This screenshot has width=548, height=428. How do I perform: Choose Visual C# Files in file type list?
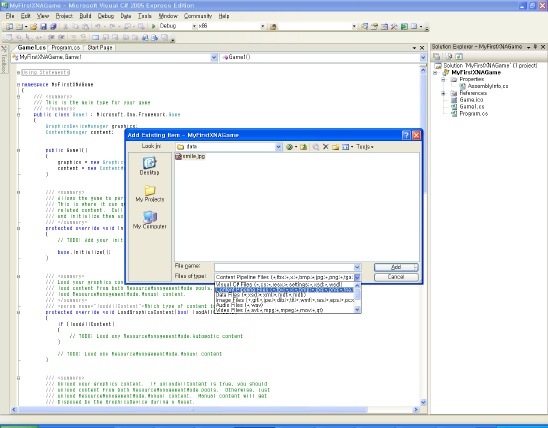pyautogui.click(x=284, y=285)
